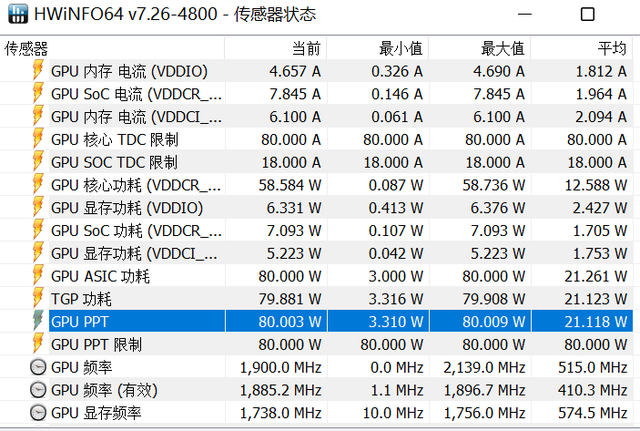Click lightning icon of GPU 核心功耗 row
Screen dimensions: 640x431
click(38, 184)
